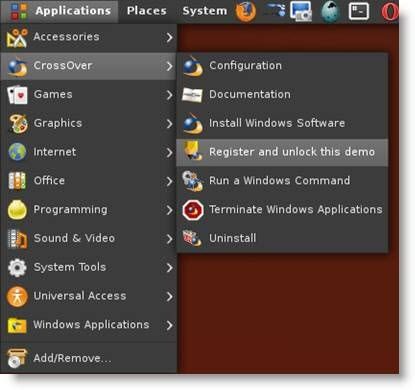Open the Windows Applications category

pyautogui.click(x=88, y=325)
